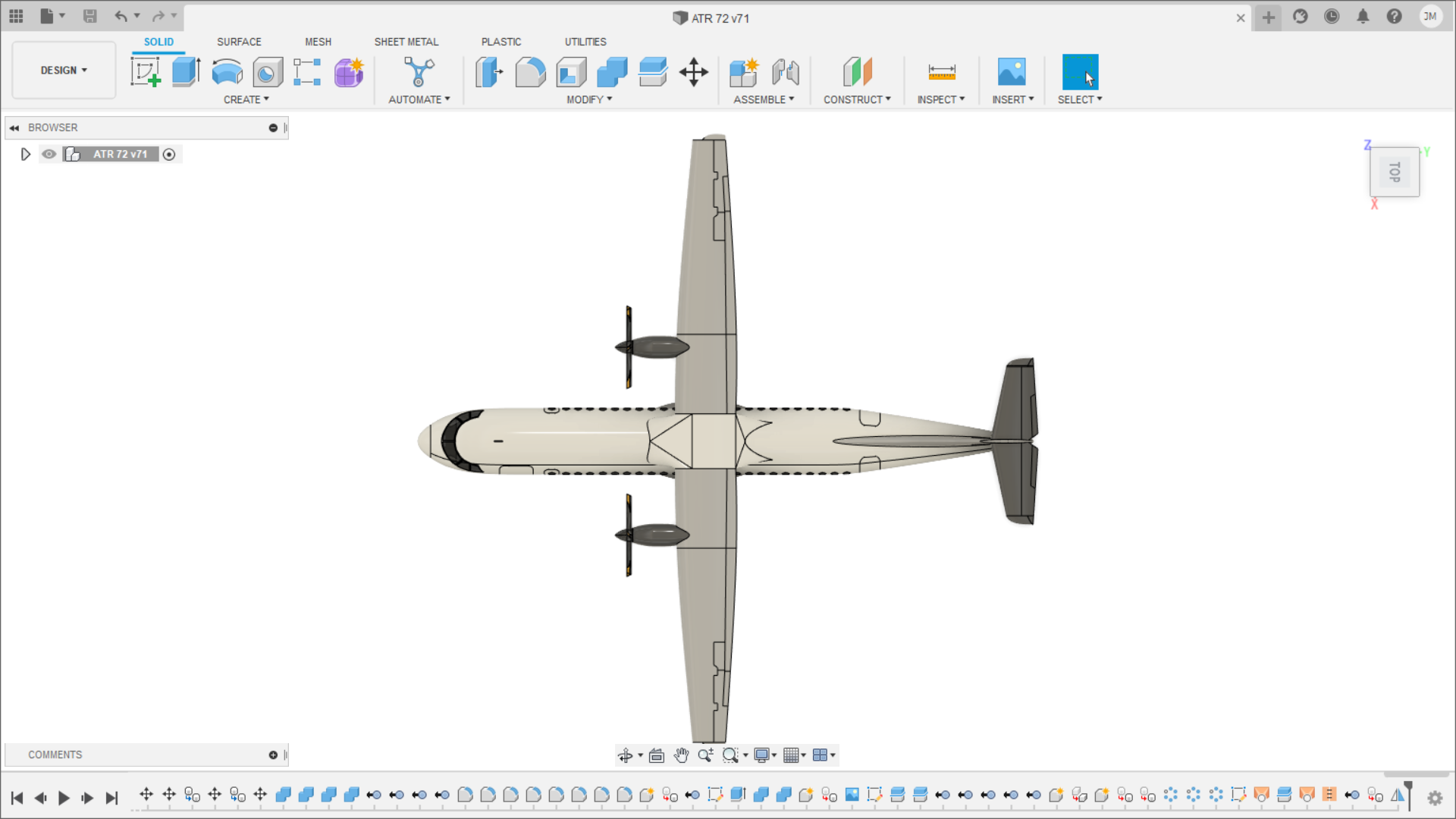The image size is (1456, 819).
Task: Expand the ATR 72 v71 tree node
Action: click(25, 155)
